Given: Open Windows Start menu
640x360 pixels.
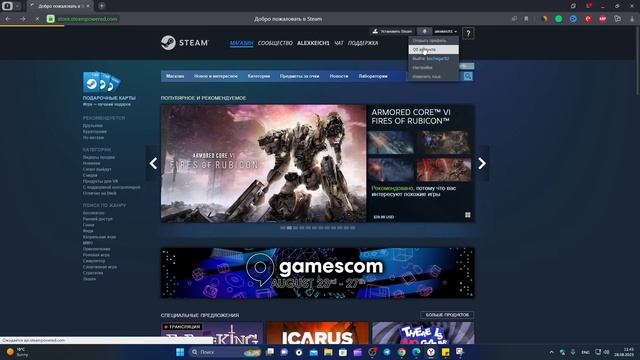Looking at the screenshot, I should click(x=180, y=352).
